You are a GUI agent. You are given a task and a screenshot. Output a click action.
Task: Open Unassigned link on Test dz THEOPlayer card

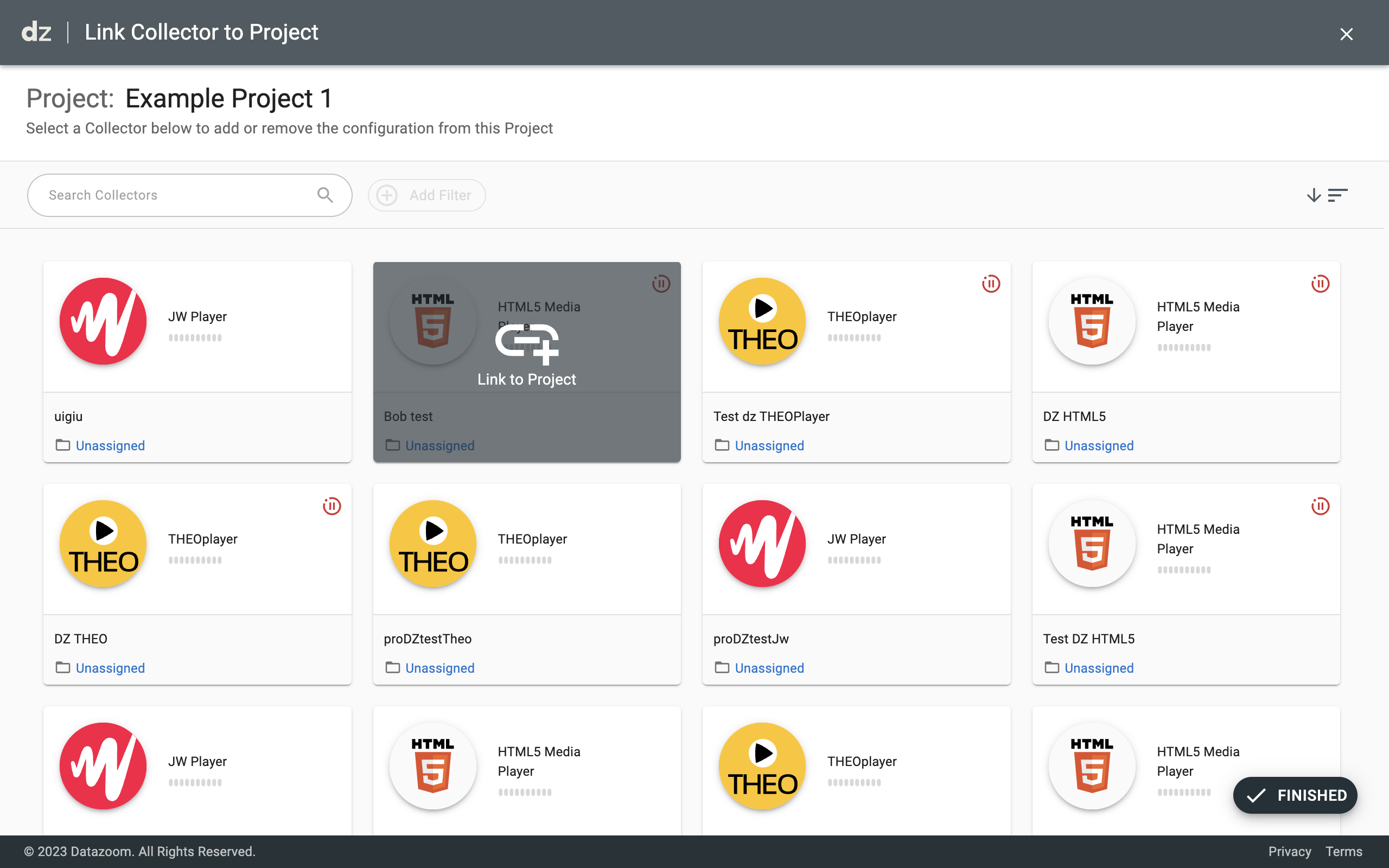[x=769, y=445]
